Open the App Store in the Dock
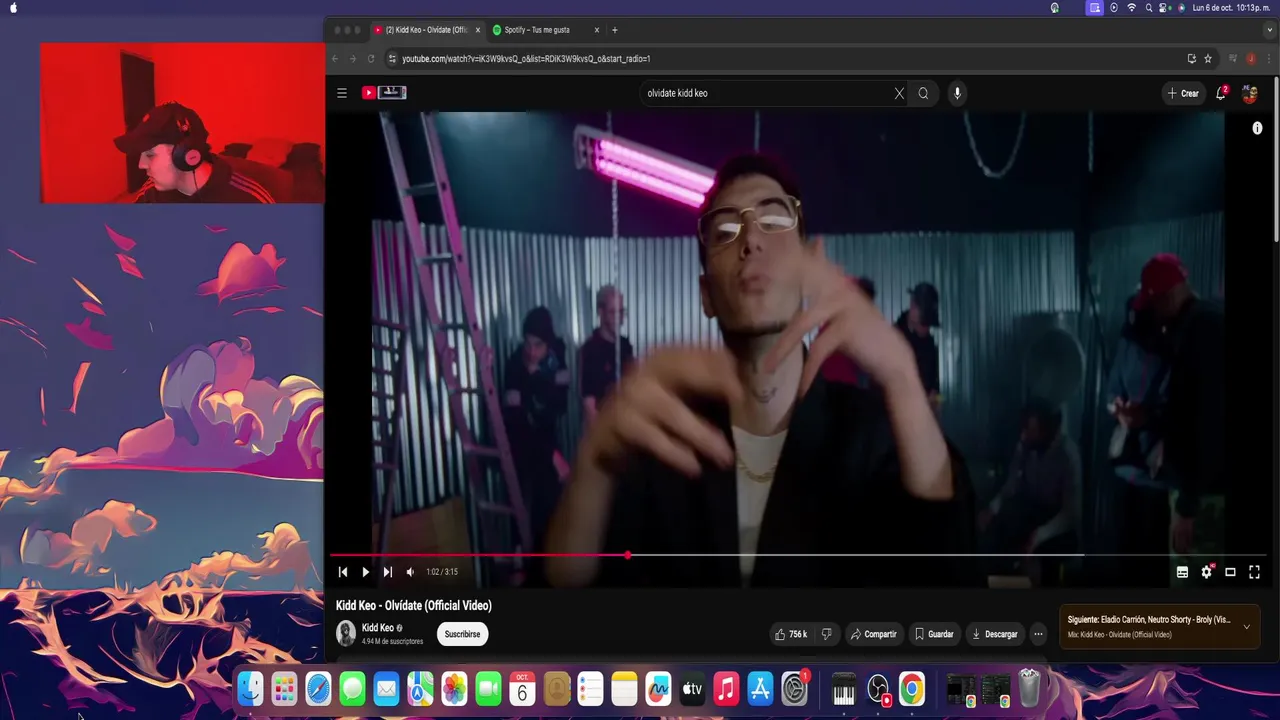The height and width of the screenshot is (720, 1280). click(x=760, y=689)
